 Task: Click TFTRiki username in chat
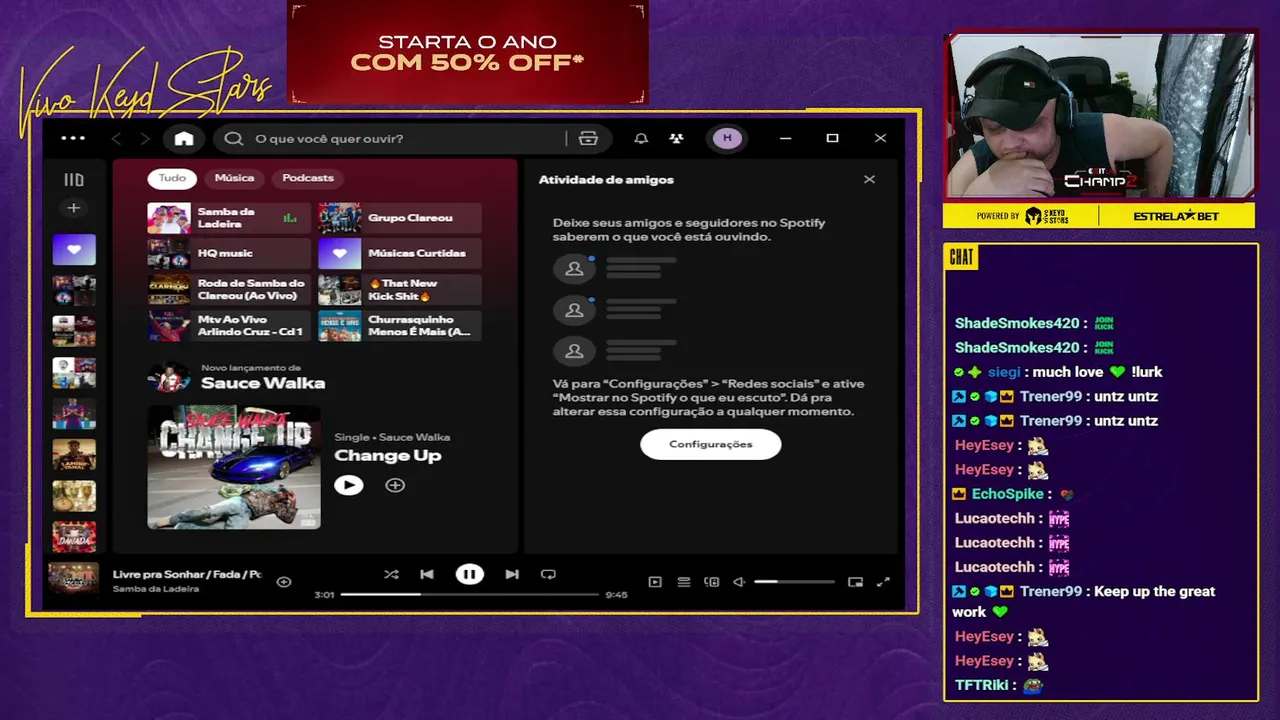[x=981, y=685]
